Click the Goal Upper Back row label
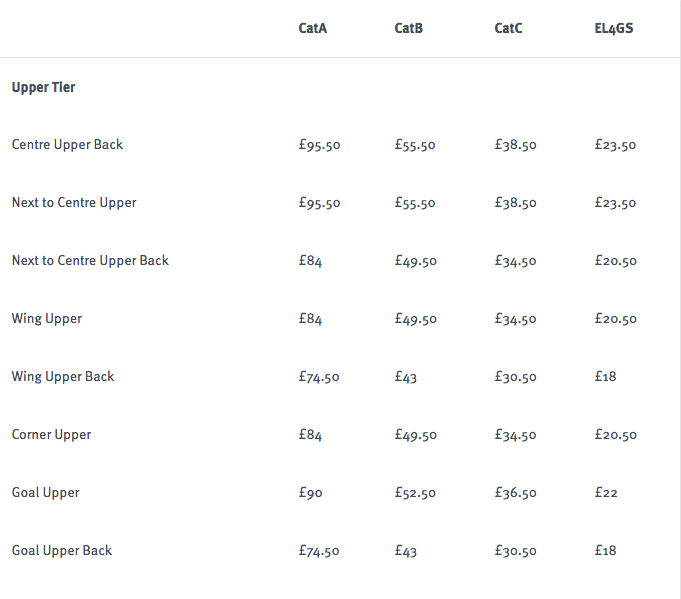 point(62,550)
